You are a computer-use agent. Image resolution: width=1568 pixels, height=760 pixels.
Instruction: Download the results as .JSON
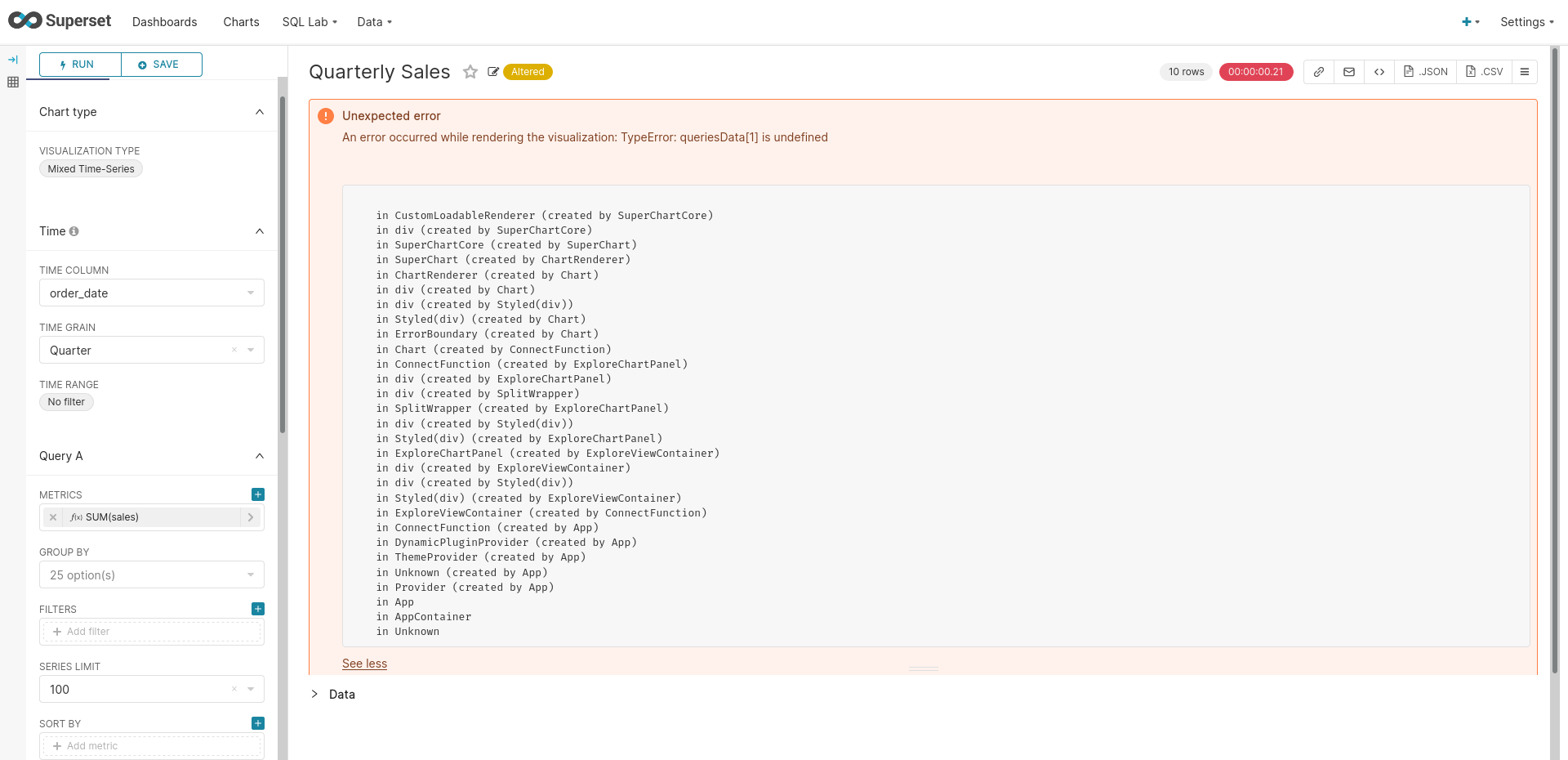1425,72
